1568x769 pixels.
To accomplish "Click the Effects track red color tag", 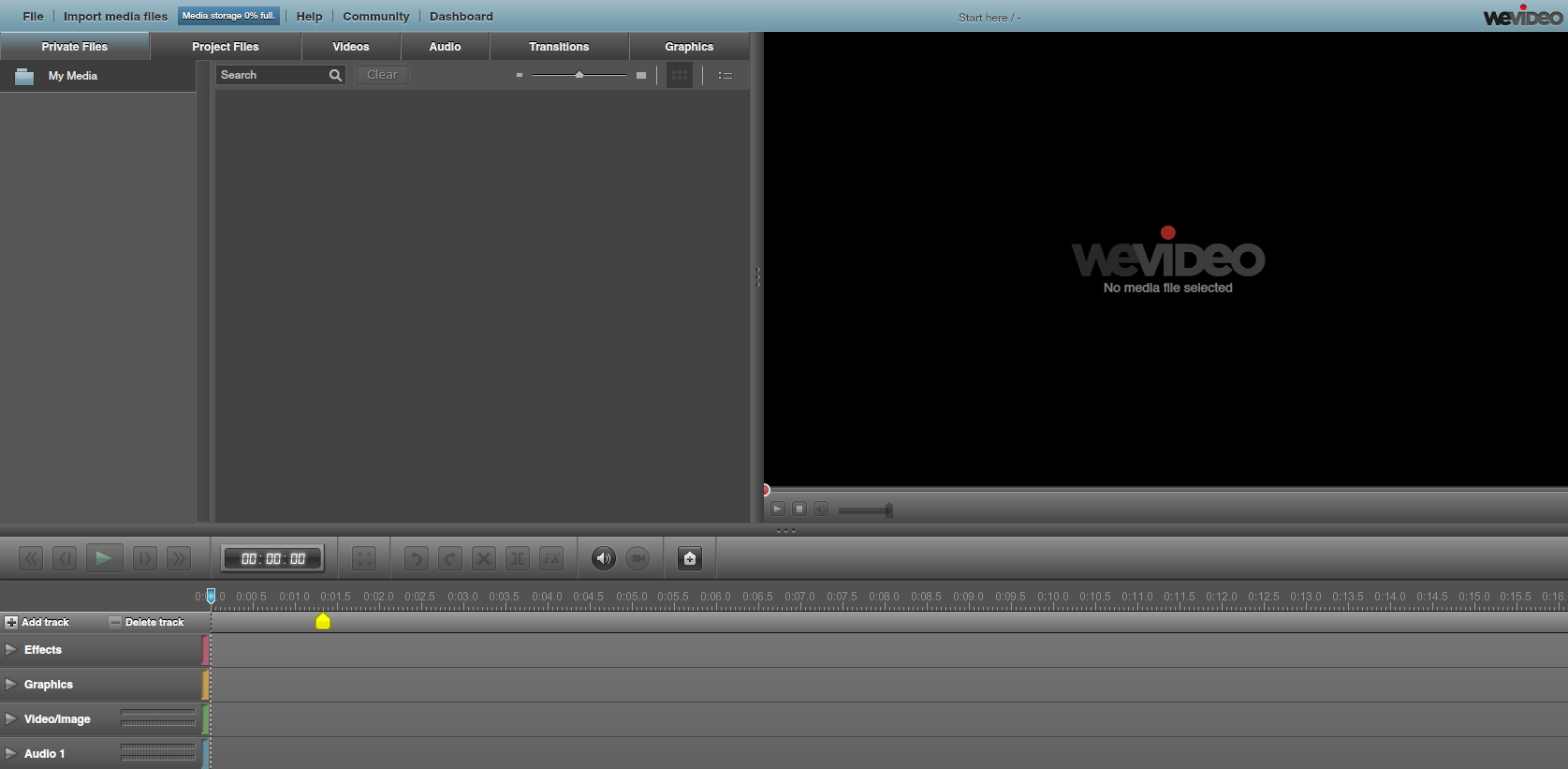I will 205,649.
